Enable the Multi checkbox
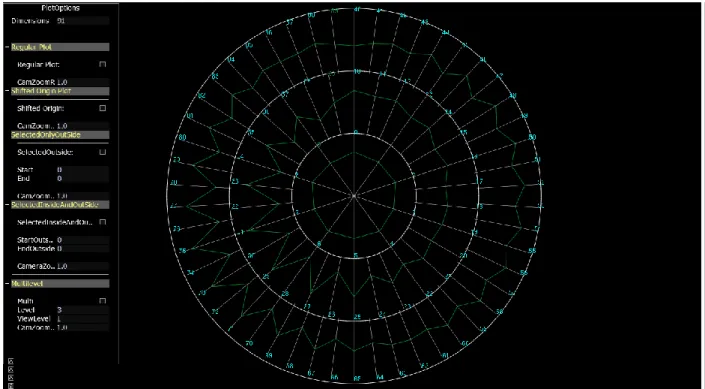 [103, 301]
